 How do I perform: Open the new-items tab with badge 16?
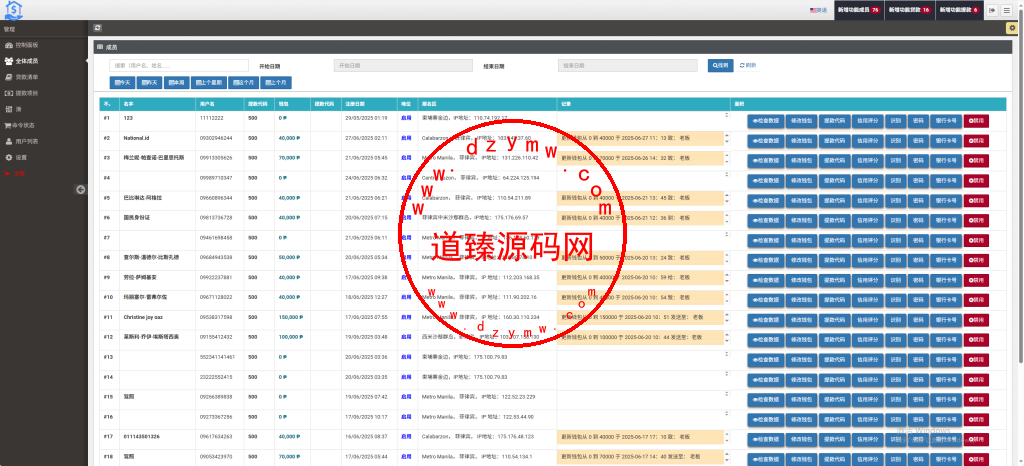910,10
